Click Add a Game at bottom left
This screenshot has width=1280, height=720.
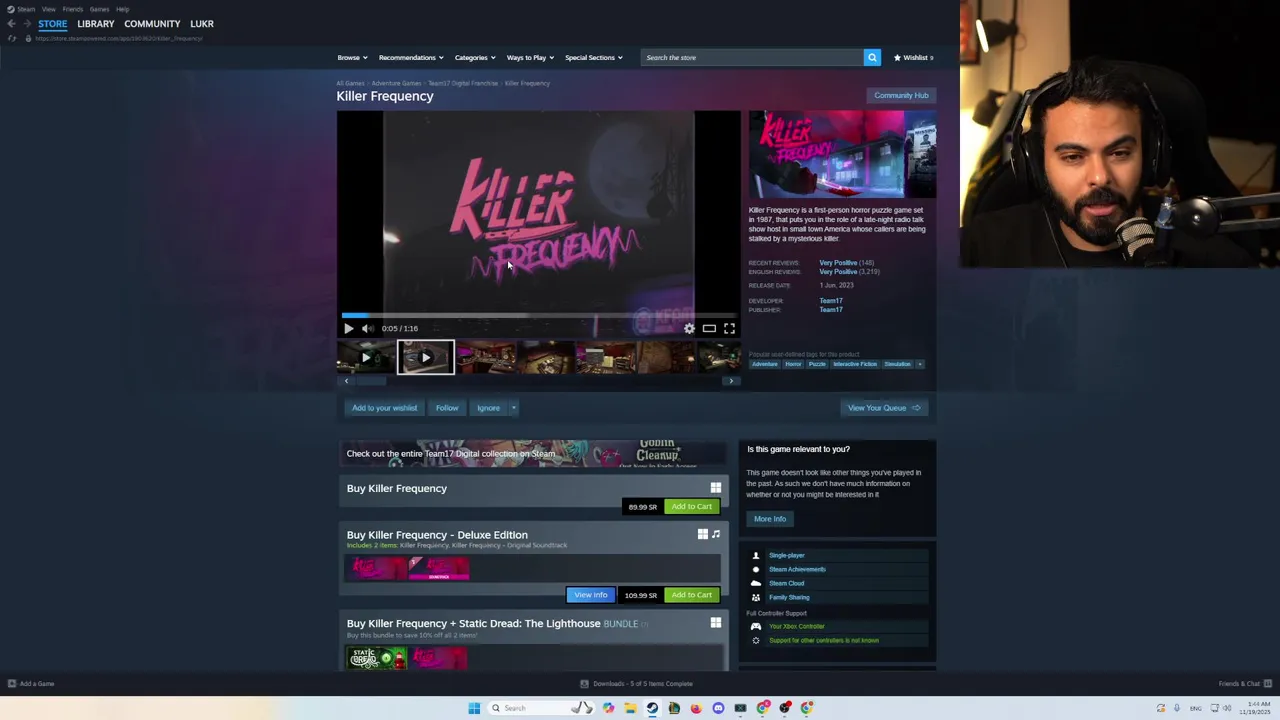(31, 684)
